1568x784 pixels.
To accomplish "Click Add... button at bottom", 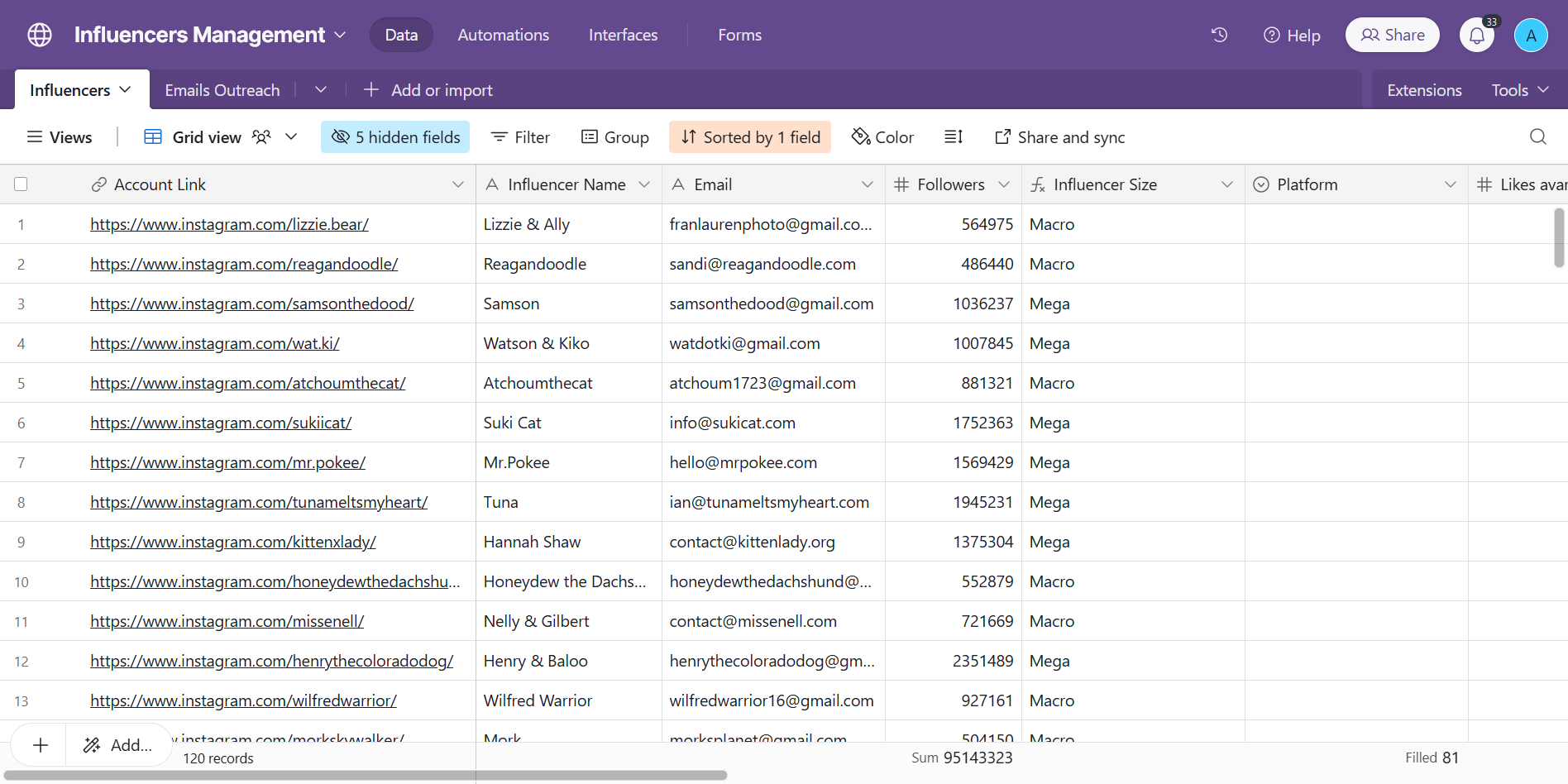I will [119, 745].
